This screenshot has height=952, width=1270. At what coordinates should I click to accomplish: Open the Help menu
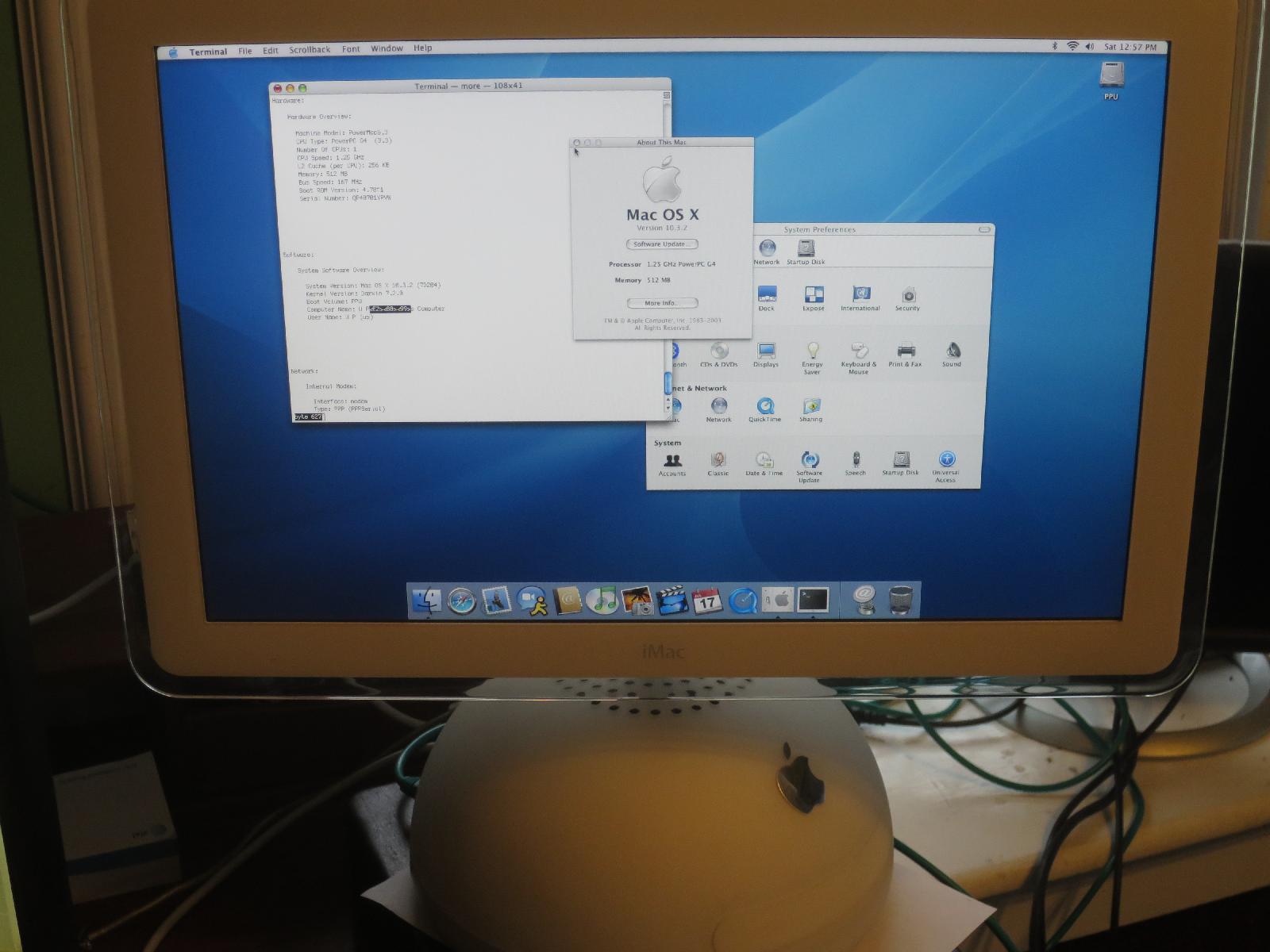[x=422, y=48]
